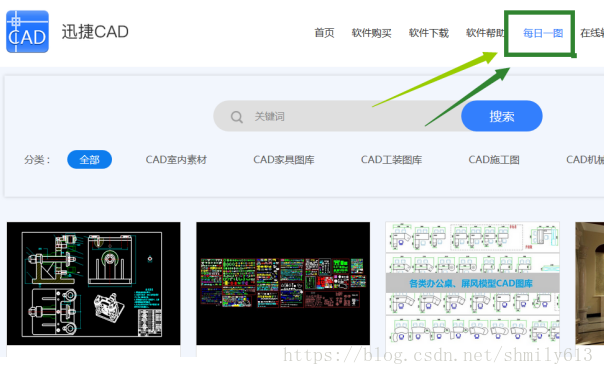Image resolution: width=604 pixels, height=375 pixels.
Task: Select the 全部 category filter
Action: pyautogui.click(x=89, y=159)
